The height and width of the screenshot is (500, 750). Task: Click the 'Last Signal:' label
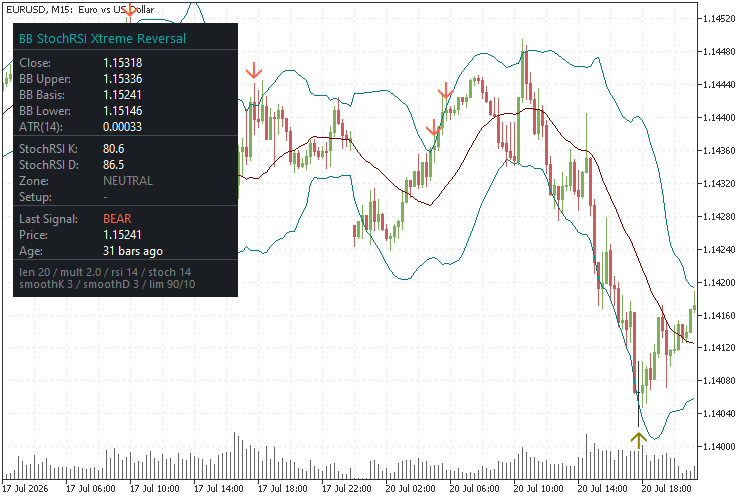click(x=48, y=219)
